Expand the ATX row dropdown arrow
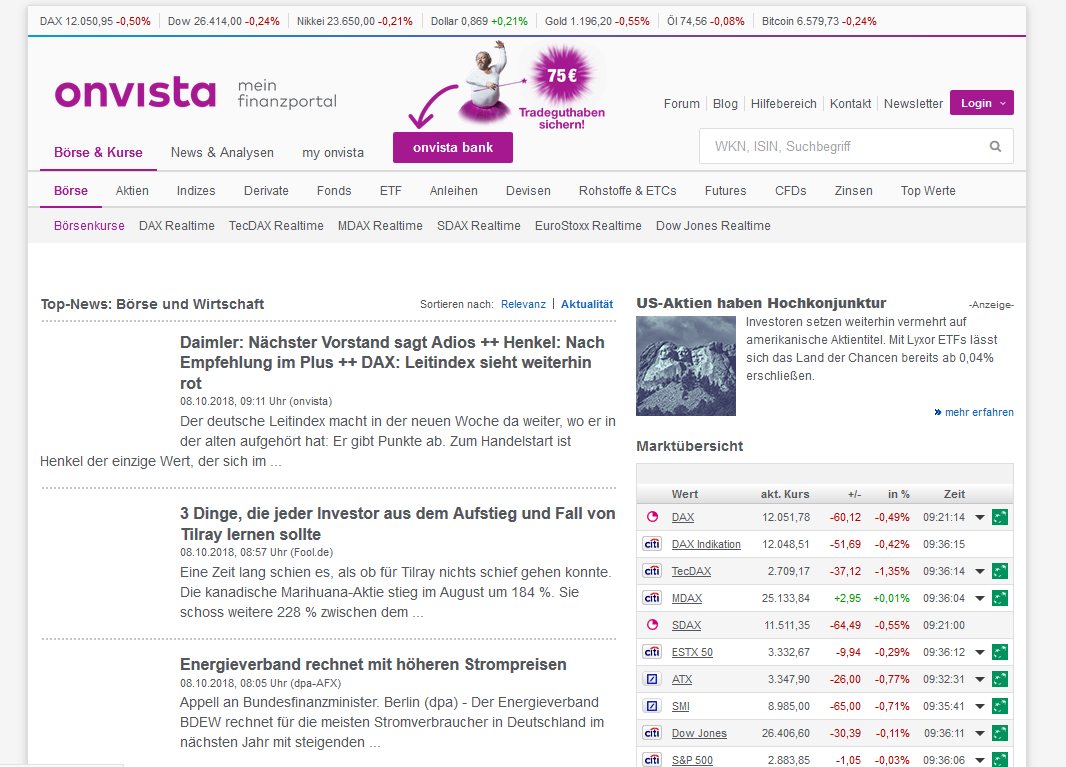The image size is (1066, 767). 980,679
